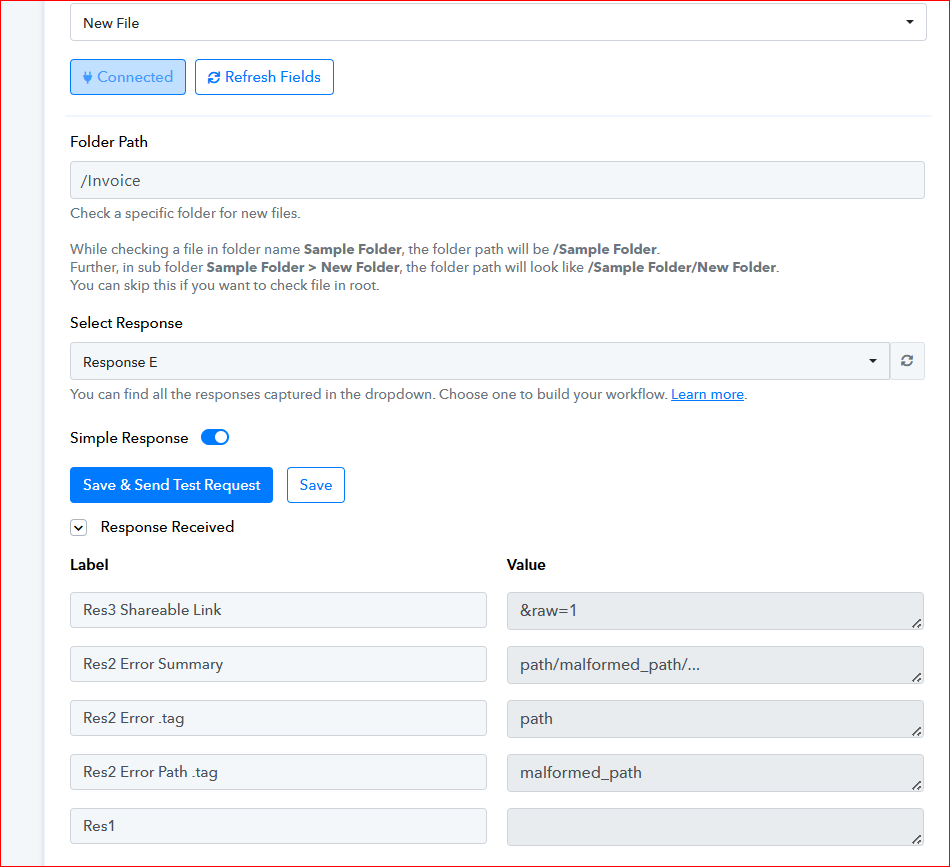Click the refresh icon beside Select Response

pyautogui.click(x=907, y=361)
